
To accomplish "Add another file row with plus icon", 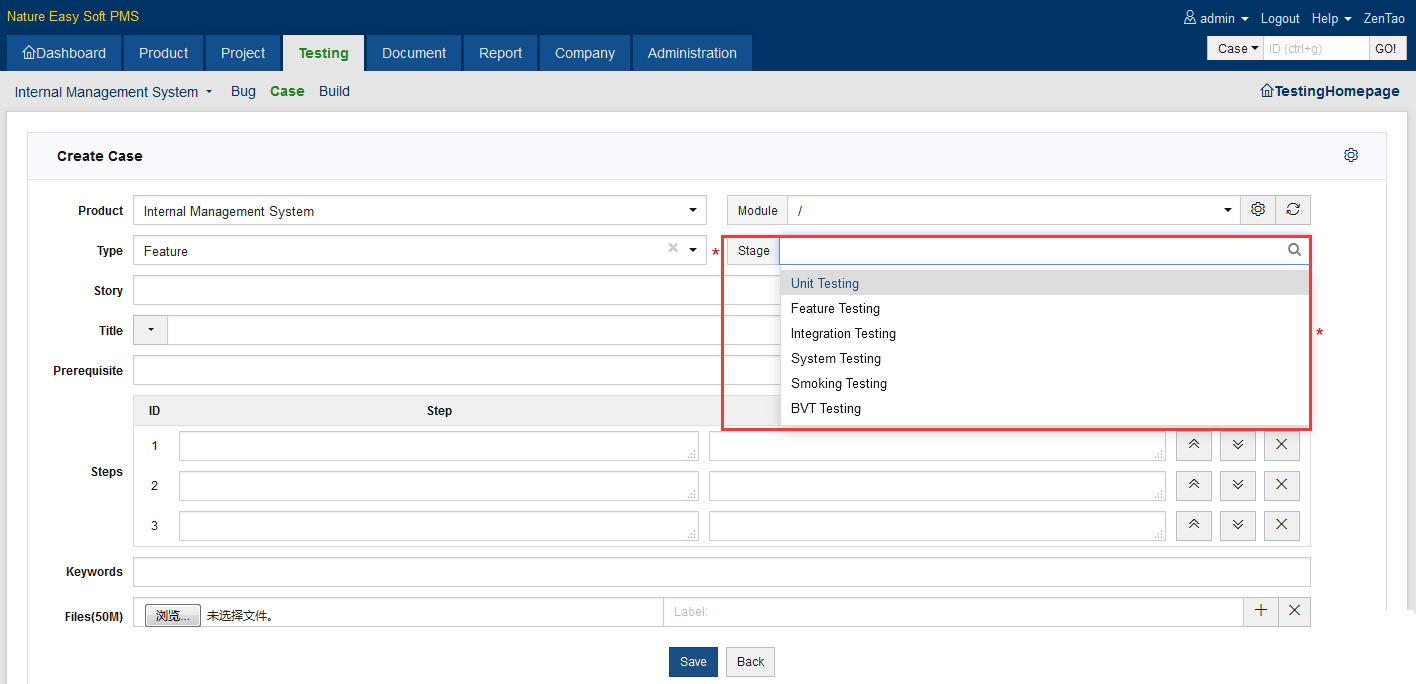I will pos(1260,611).
